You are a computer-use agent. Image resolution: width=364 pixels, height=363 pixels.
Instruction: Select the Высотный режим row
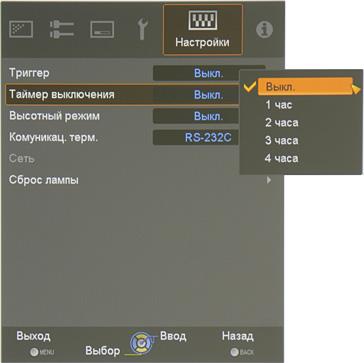123,116
